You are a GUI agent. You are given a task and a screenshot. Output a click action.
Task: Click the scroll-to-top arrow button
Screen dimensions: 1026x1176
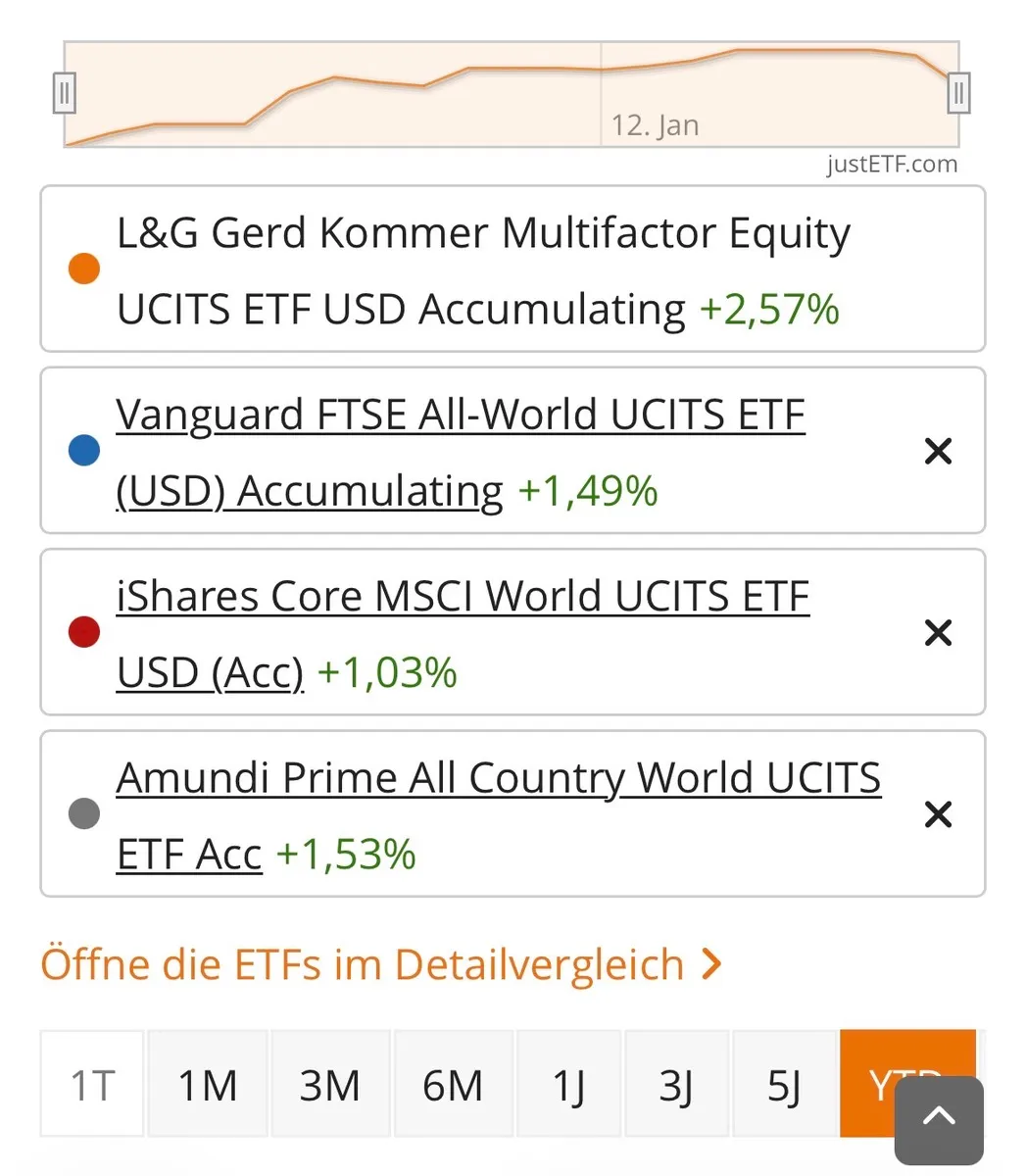pyautogui.click(x=939, y=1118)
